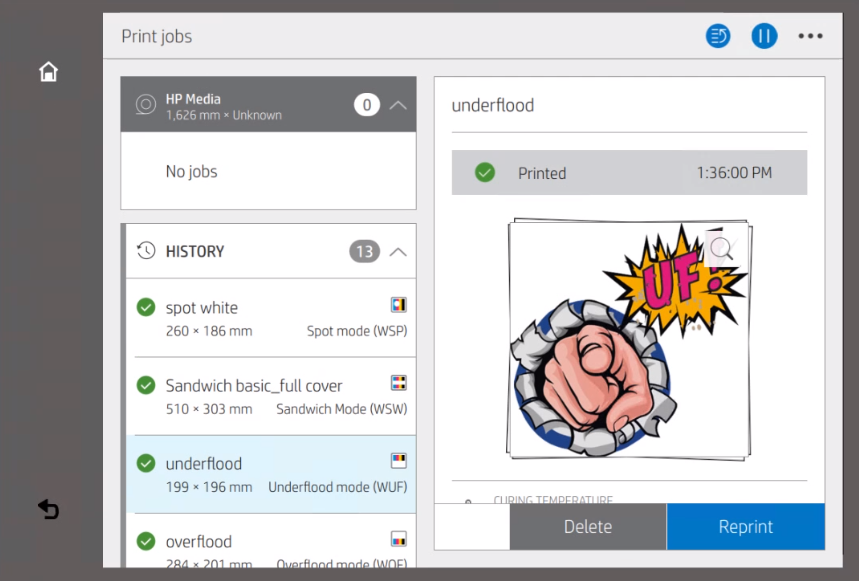Click the spot white print mode icon
The width and height of the screenshot is (859, 581).
coord(399,304)
